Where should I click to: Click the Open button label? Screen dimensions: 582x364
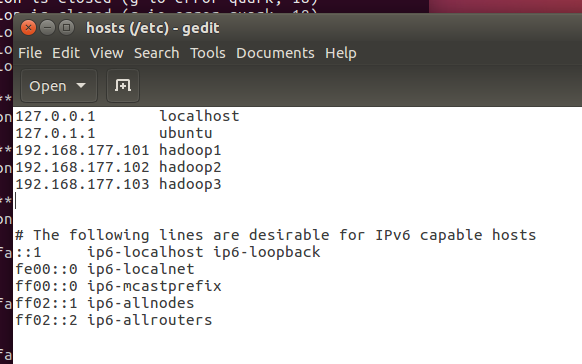click(x=48, y=86)
